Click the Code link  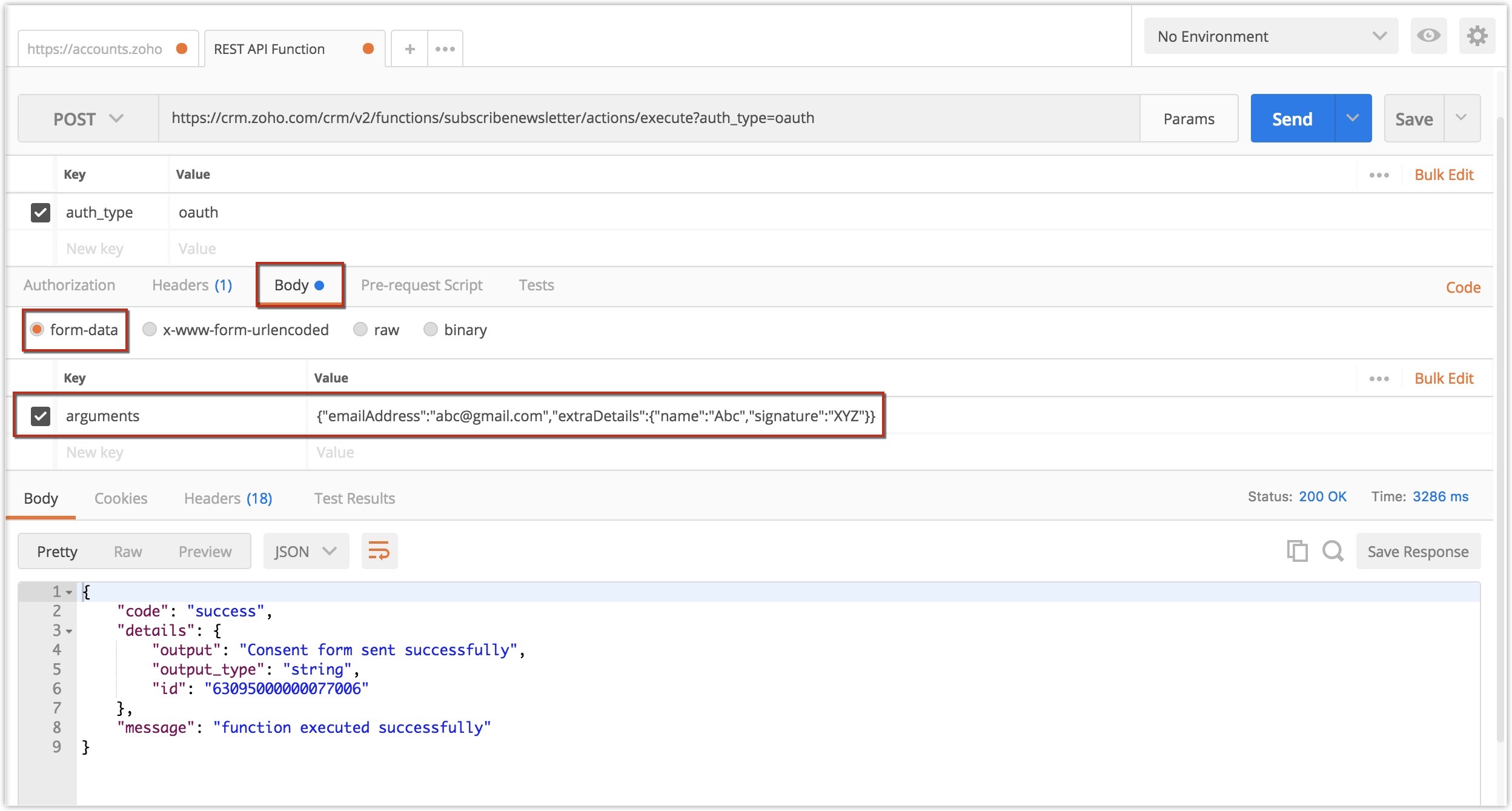pos(1462,287)
